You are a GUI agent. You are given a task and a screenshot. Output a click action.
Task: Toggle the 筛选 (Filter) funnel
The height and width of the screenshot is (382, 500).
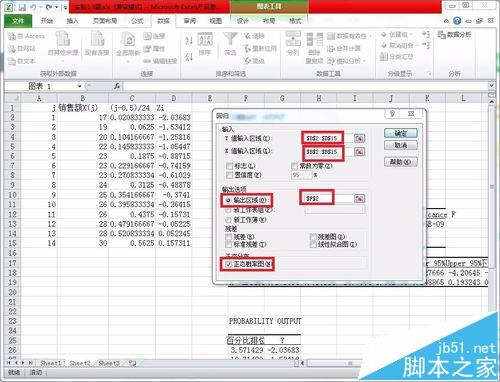point(230,44)
